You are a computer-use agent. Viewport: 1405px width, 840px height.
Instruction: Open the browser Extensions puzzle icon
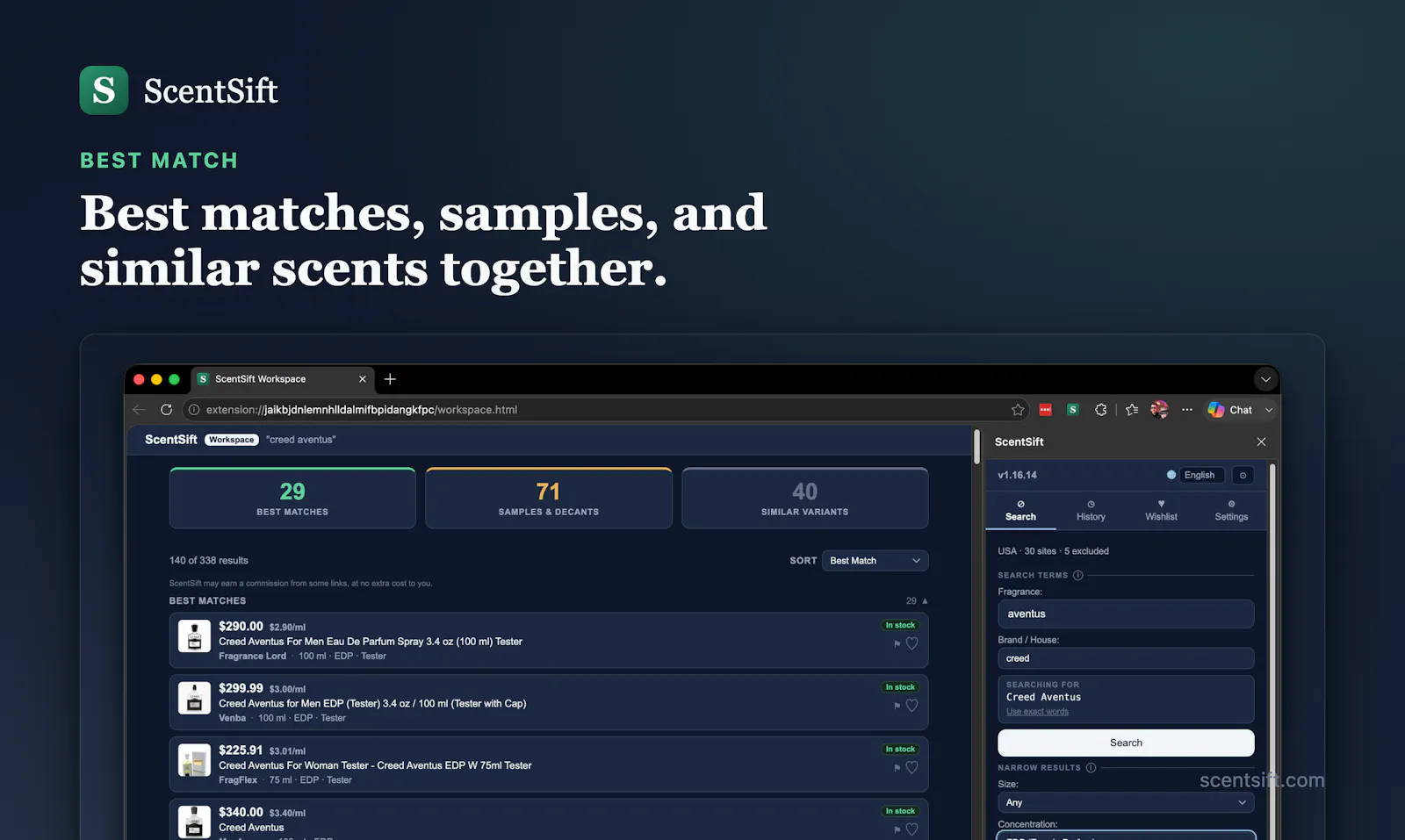point(1100,410)
